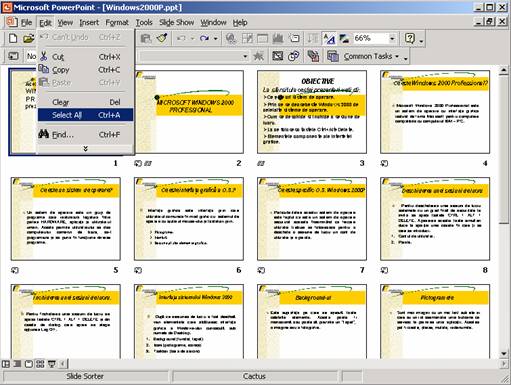
Task: Toggle the Show Formatting button
Action: 329,39
